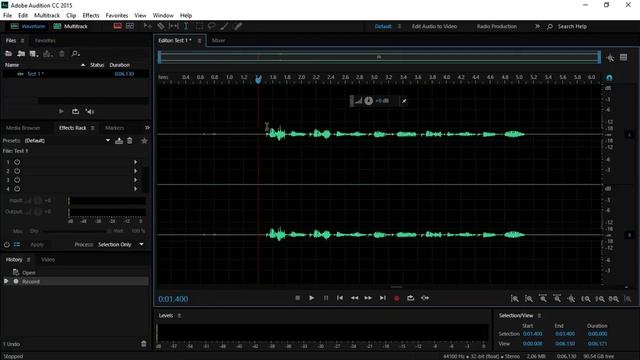Open effect list arrow for slot 4
Screen dimensions: 640x360
coord(136,189)
